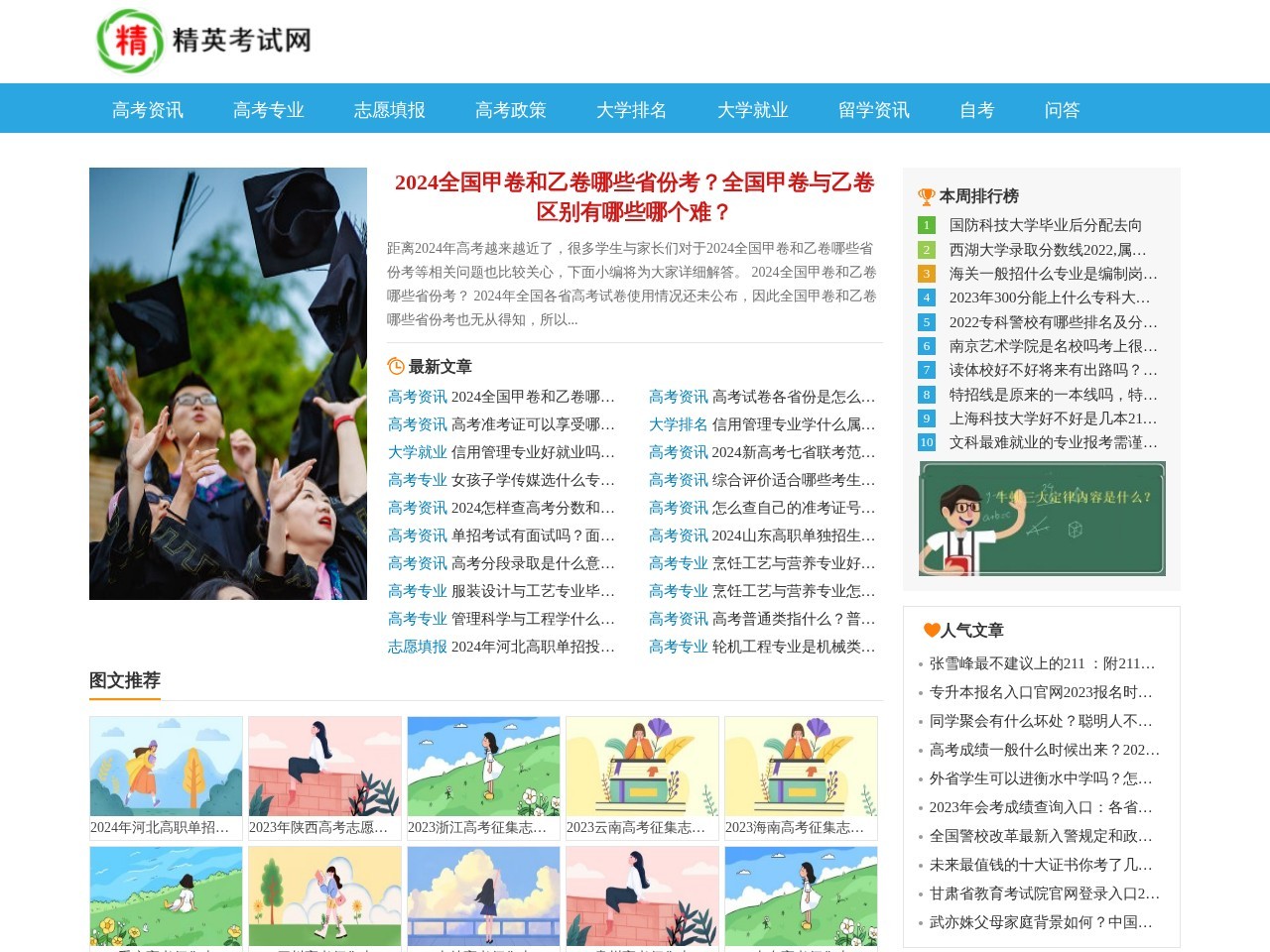This screenshot has width=1270, height=952.
Task: Open ranking item 南京艺术学院是名校吗
Action: click(x=1054, y=346)
